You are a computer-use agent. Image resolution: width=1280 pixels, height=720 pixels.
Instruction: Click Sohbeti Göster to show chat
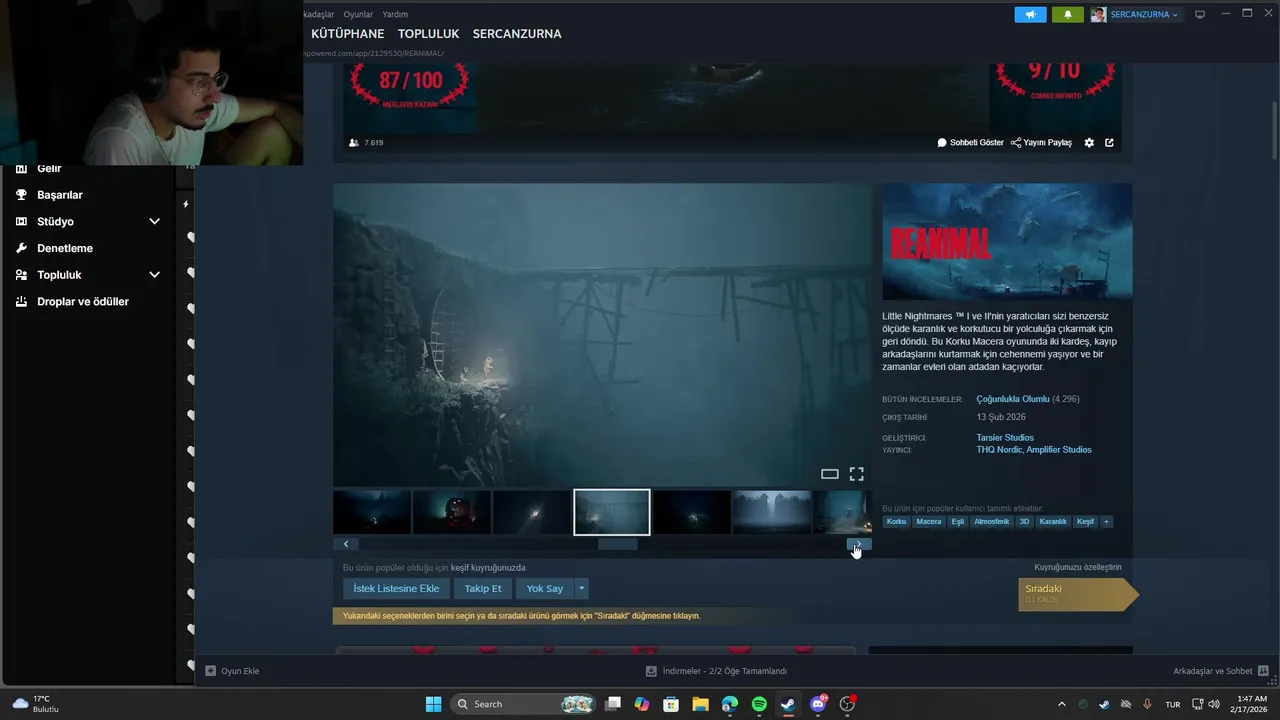click(970, 143)
